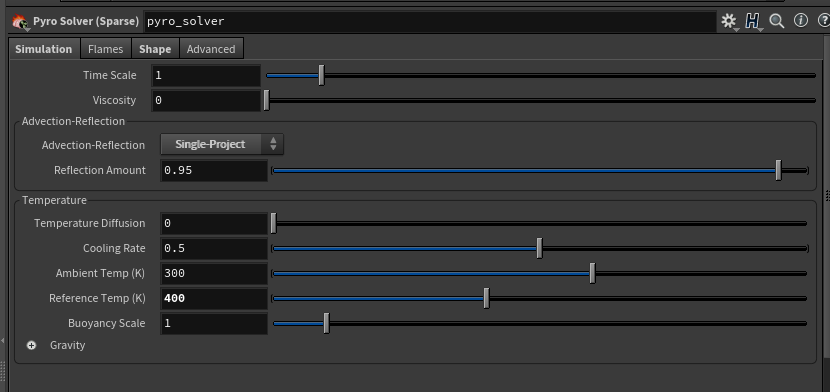Click the pyro_solver node name field
The height and width of the screenshot is (392, 830).
pyautogui.click(x=430, y=22)
